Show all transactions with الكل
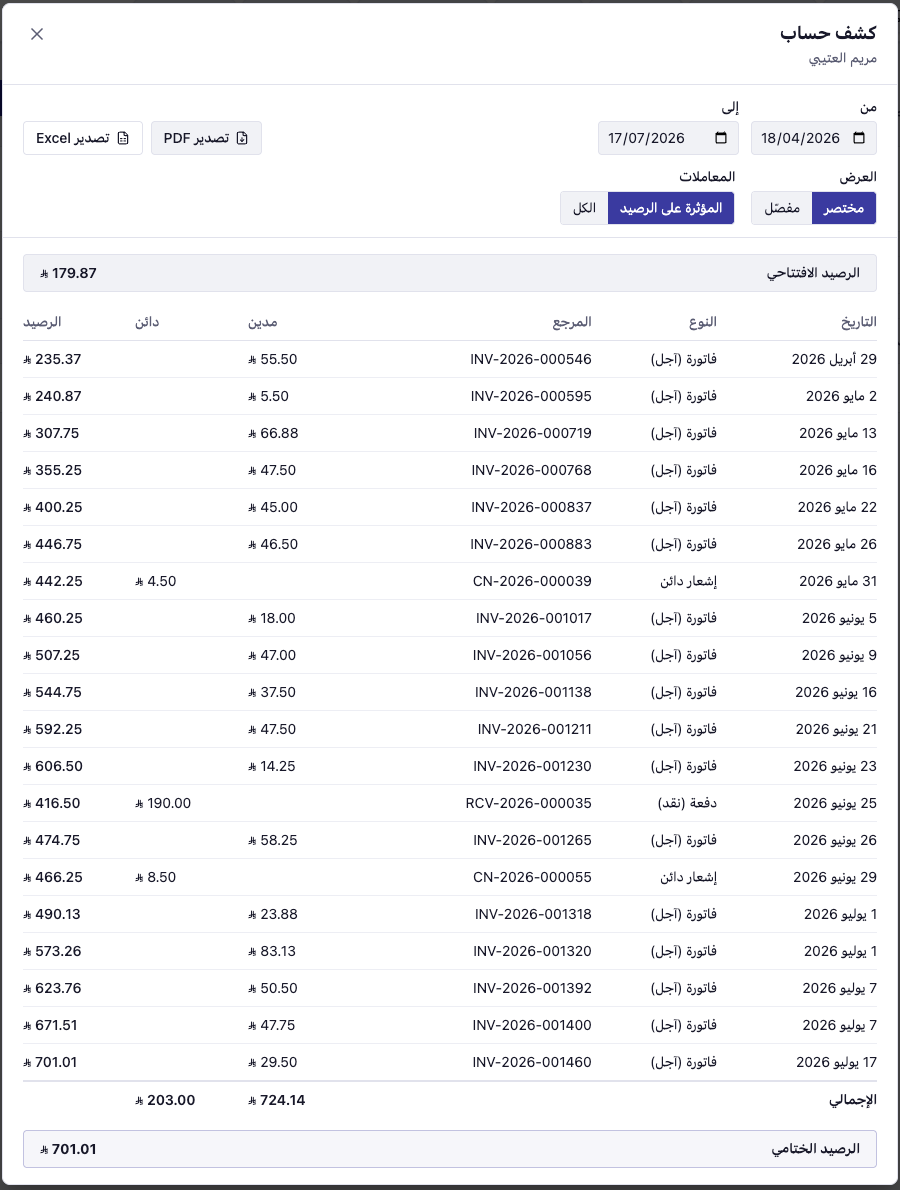Viewport: 900px width, 1190px height. point(584,208)
